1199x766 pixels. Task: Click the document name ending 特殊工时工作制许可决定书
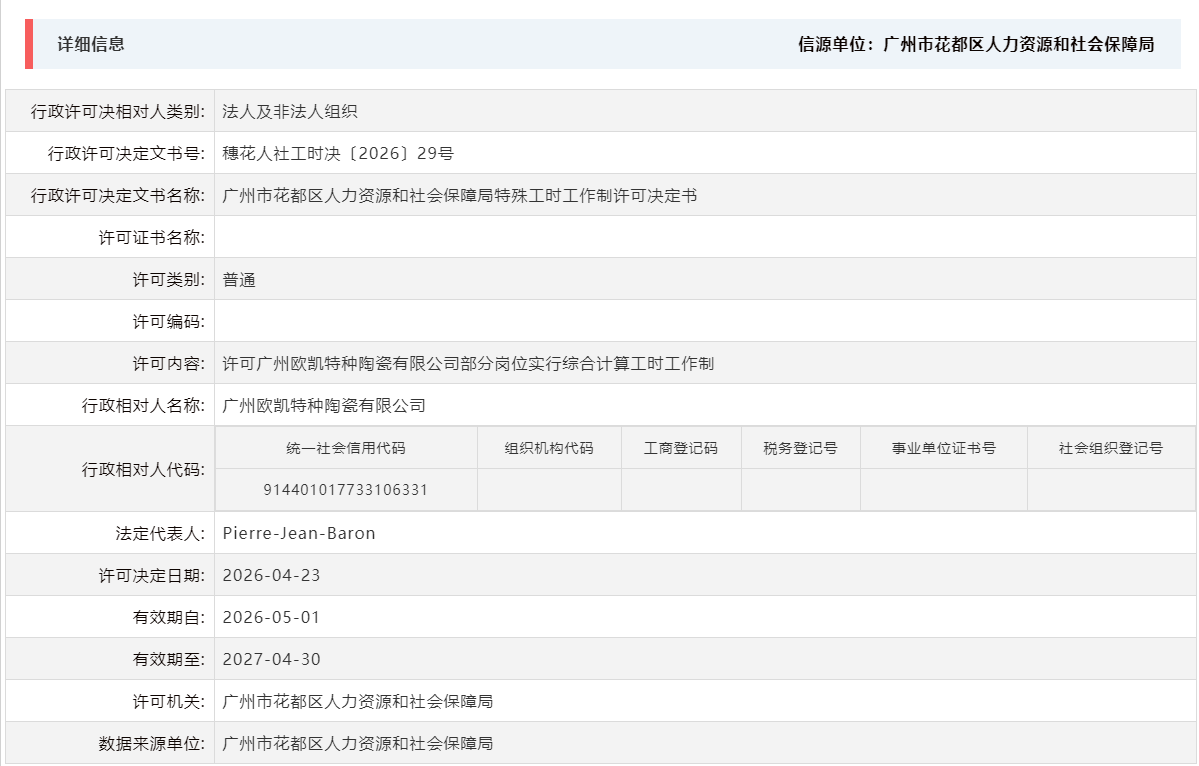(460, 196)
